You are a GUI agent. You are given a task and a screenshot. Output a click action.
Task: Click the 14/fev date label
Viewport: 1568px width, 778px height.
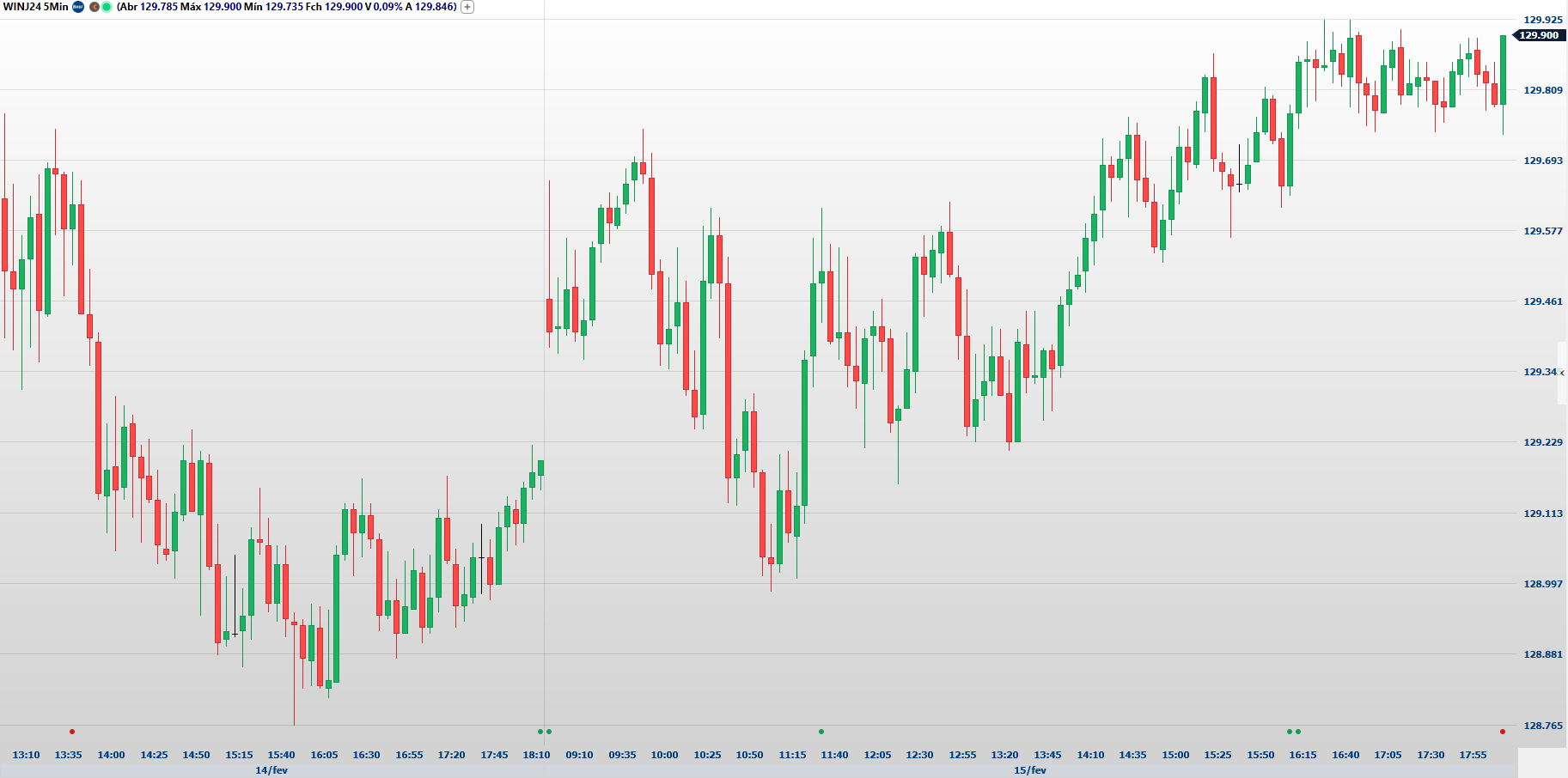[272, 770]
